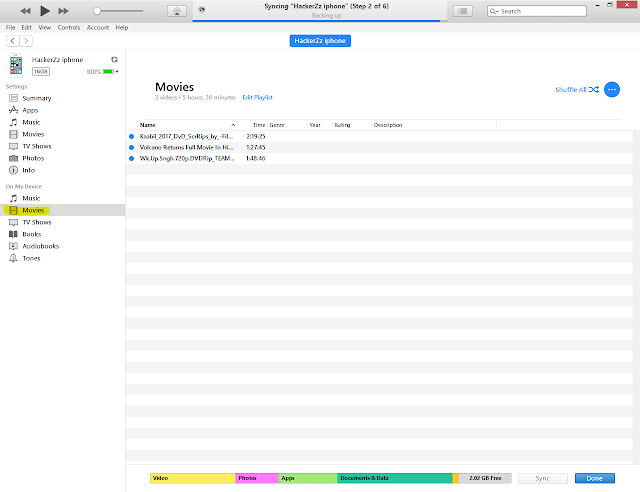Go forward with the right chevron
Viewport: 640px width, 492px height.
[26, 41]
